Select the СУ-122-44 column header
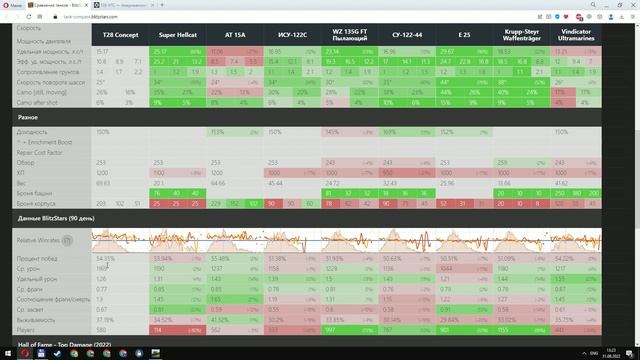The image size is (640, 360). pos(407,35)
